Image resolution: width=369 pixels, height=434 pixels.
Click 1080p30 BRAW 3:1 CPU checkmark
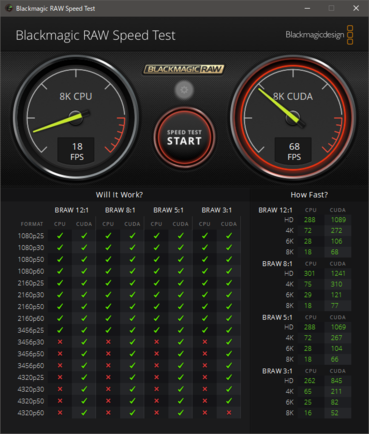coord(205,248)
